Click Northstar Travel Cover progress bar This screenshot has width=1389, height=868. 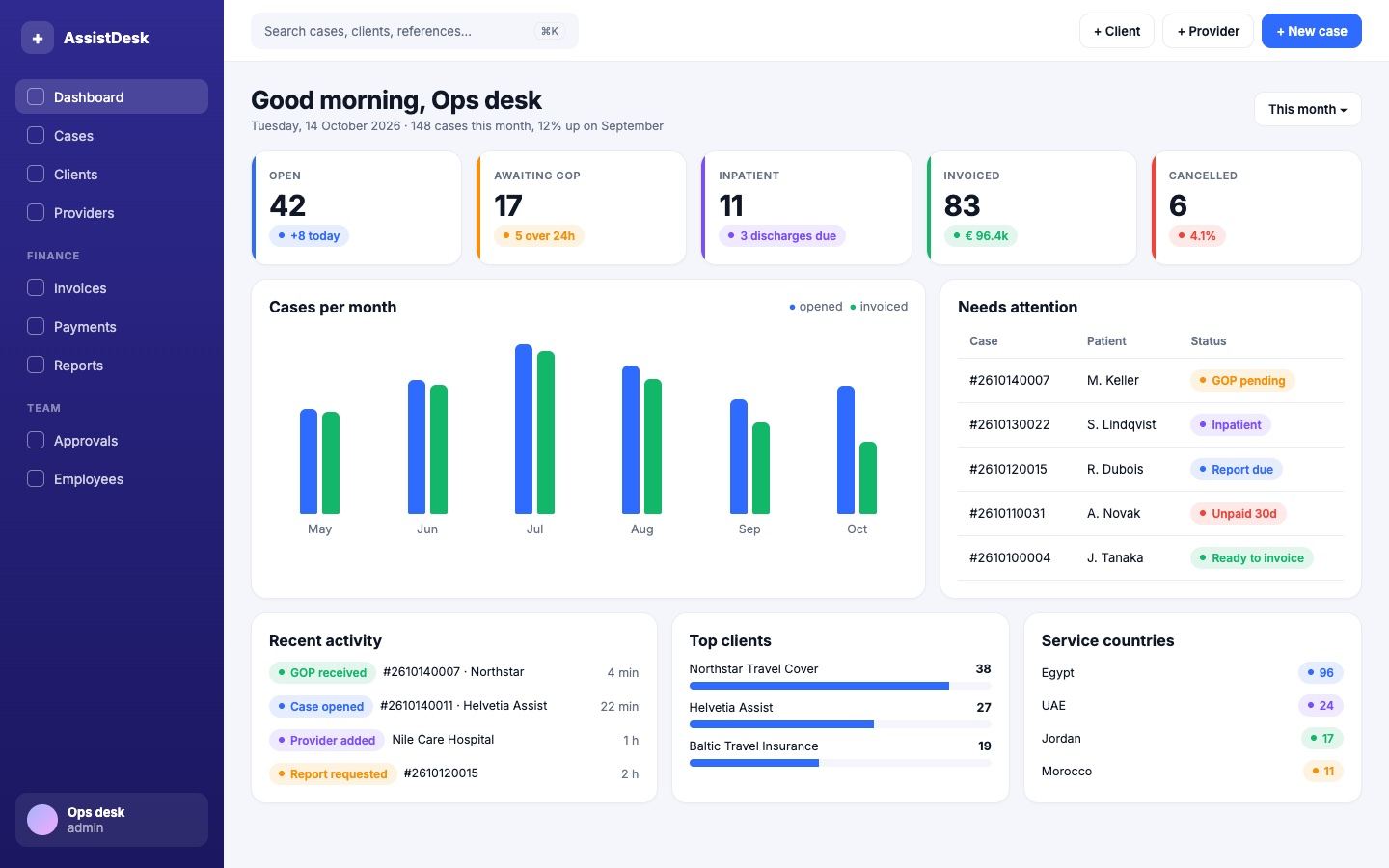tap(840, 686)
